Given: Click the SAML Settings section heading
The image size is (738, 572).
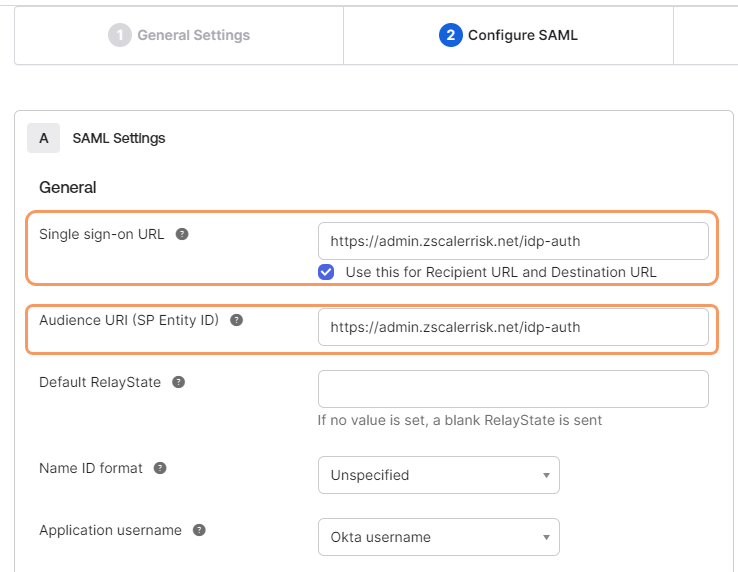Looking at the screenshot, I should coord(119,138).
